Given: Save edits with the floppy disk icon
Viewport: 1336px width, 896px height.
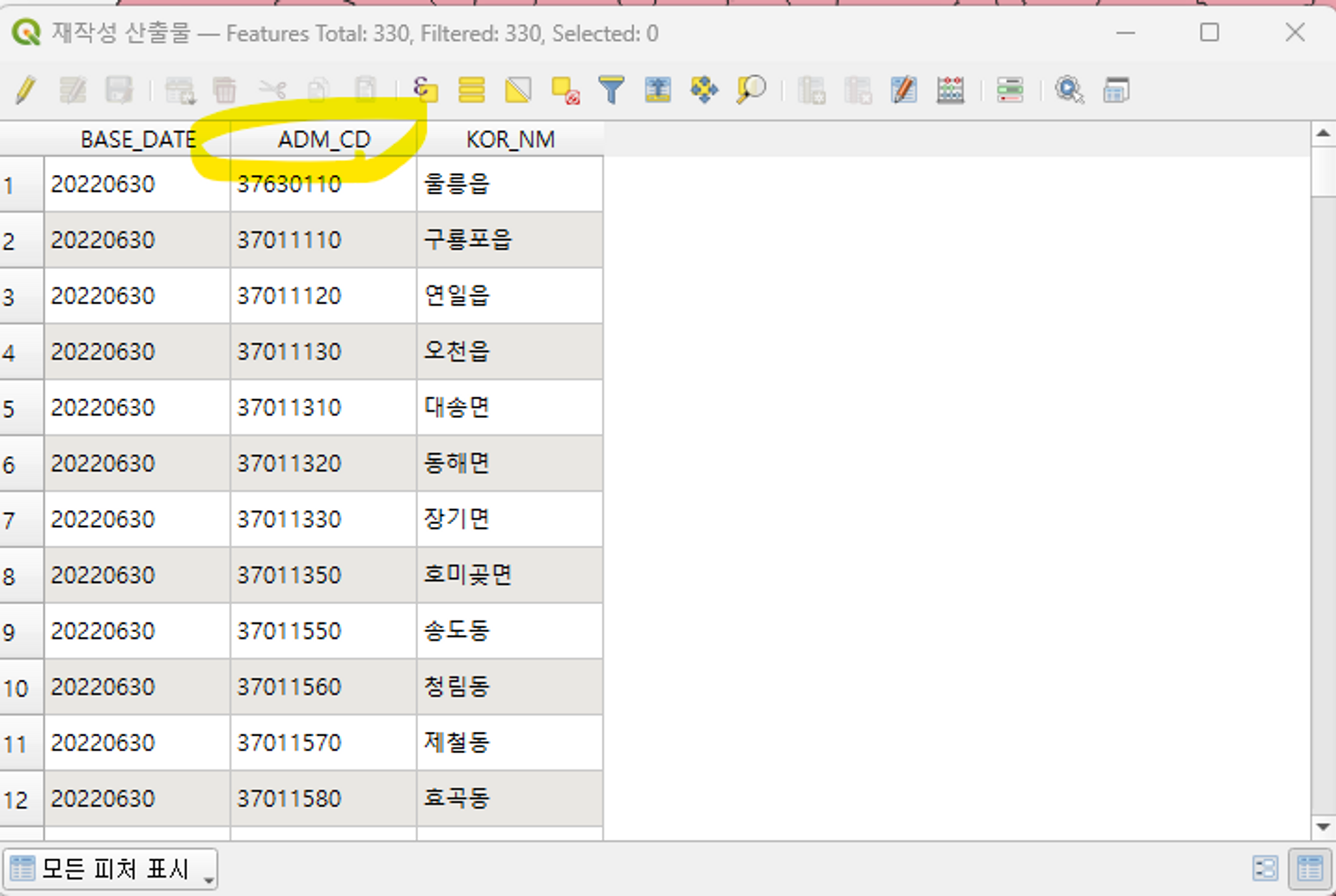Looking at the screenshot, I should point(119,89).
